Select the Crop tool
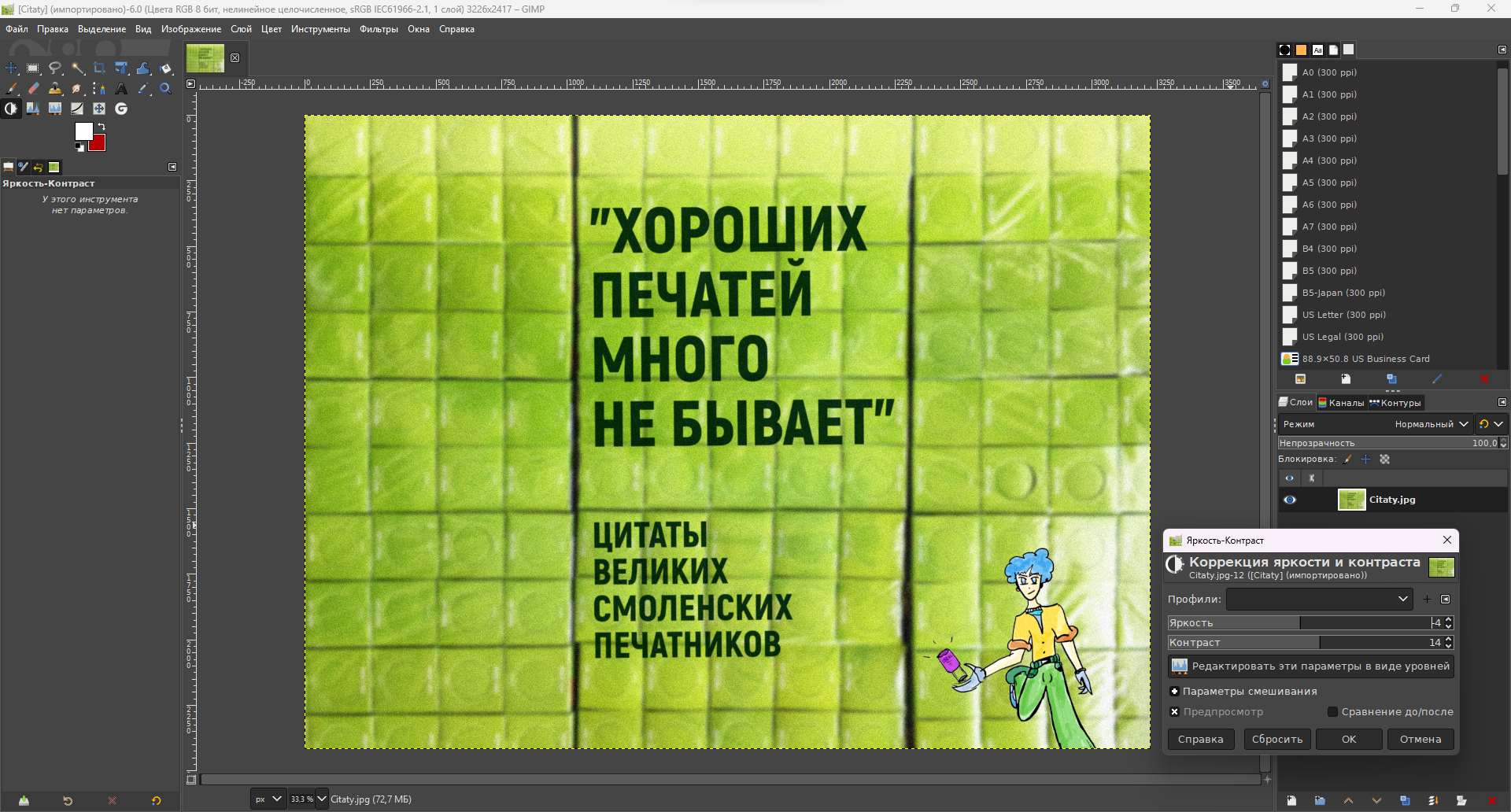Screen dimensions: 1511x812 click(99, 68)
